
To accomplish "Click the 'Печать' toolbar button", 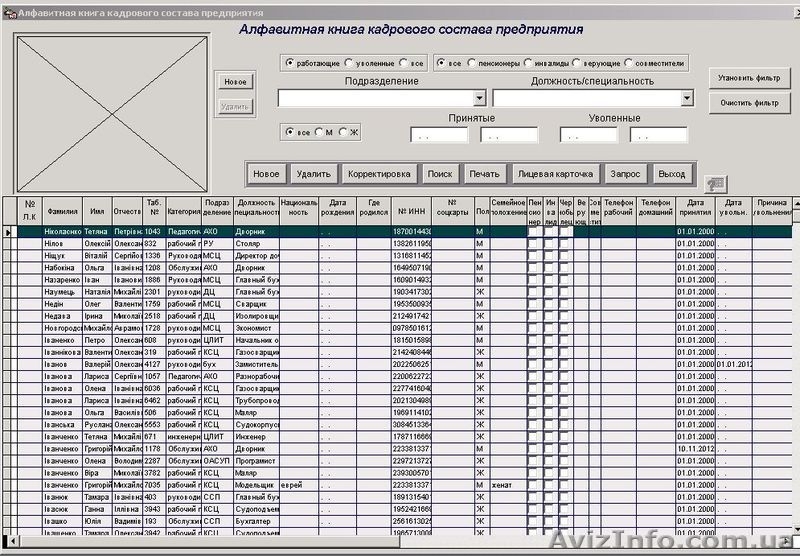I will (484, 174).
